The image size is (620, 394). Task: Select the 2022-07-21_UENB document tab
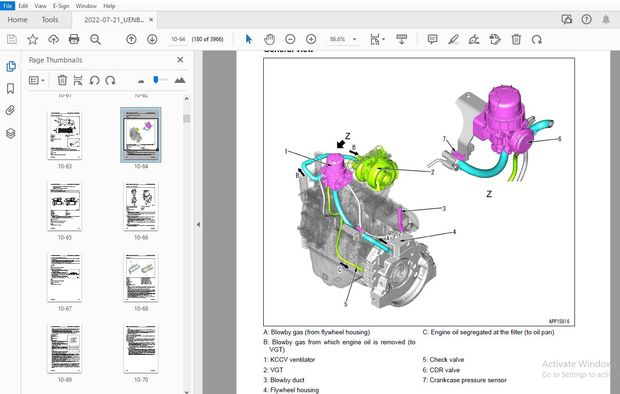(114, 20)
